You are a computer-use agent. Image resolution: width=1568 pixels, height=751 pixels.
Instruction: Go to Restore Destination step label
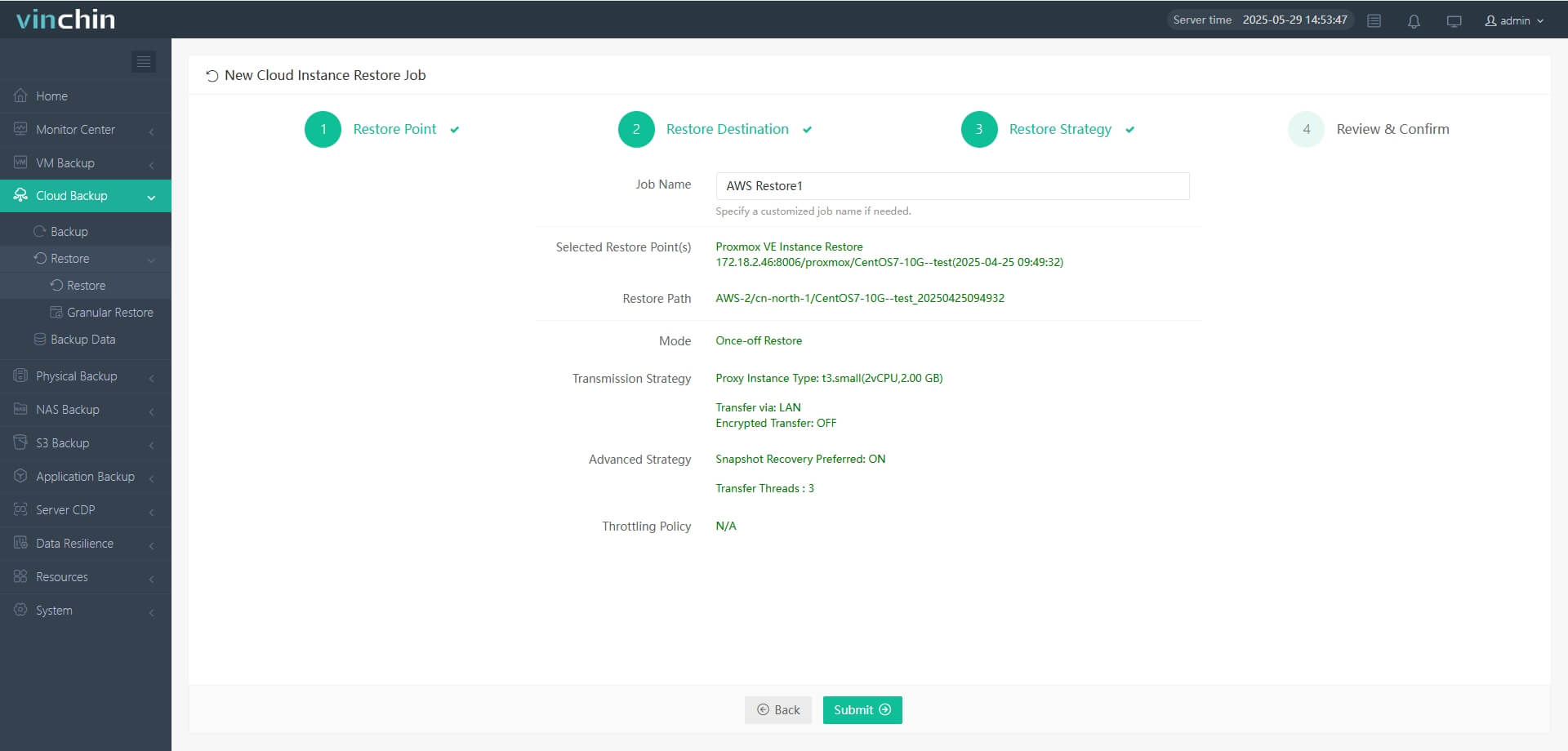coord(728,129)
